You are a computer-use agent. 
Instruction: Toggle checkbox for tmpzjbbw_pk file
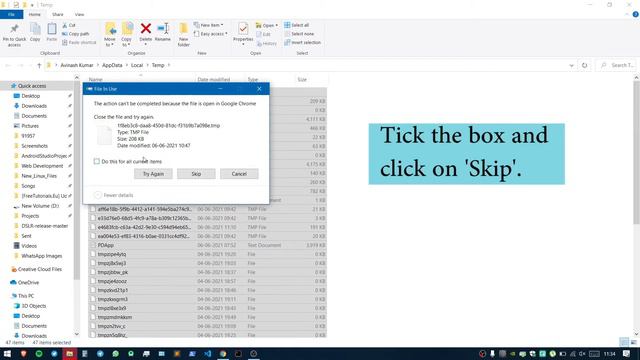93,272
